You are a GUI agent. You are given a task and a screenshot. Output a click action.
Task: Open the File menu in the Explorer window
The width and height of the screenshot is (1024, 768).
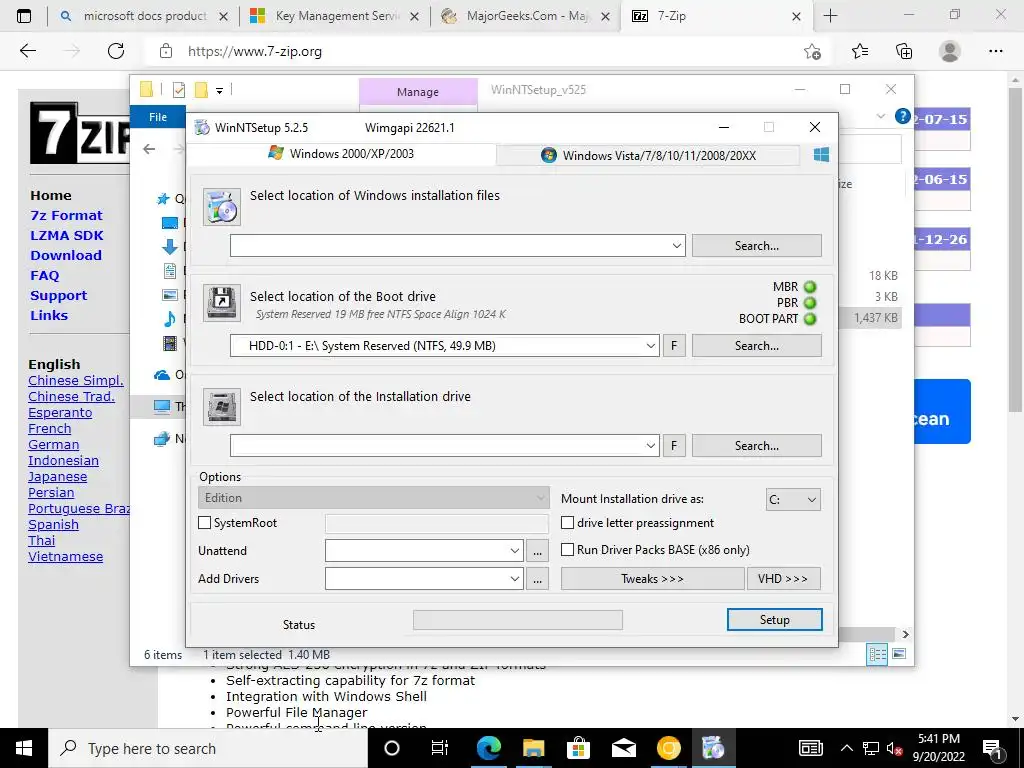[158, 117]
